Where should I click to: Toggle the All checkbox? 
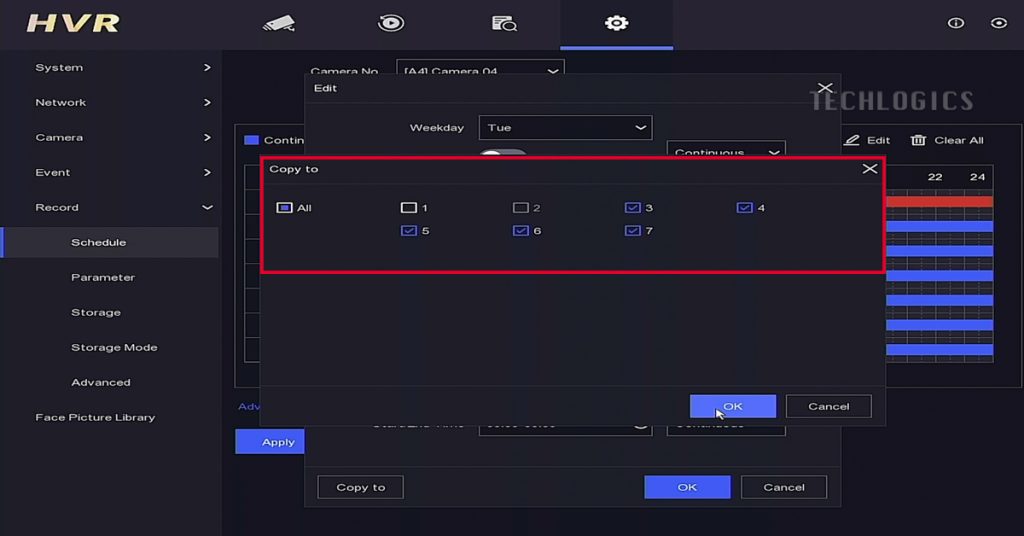[x=284, y=208]
